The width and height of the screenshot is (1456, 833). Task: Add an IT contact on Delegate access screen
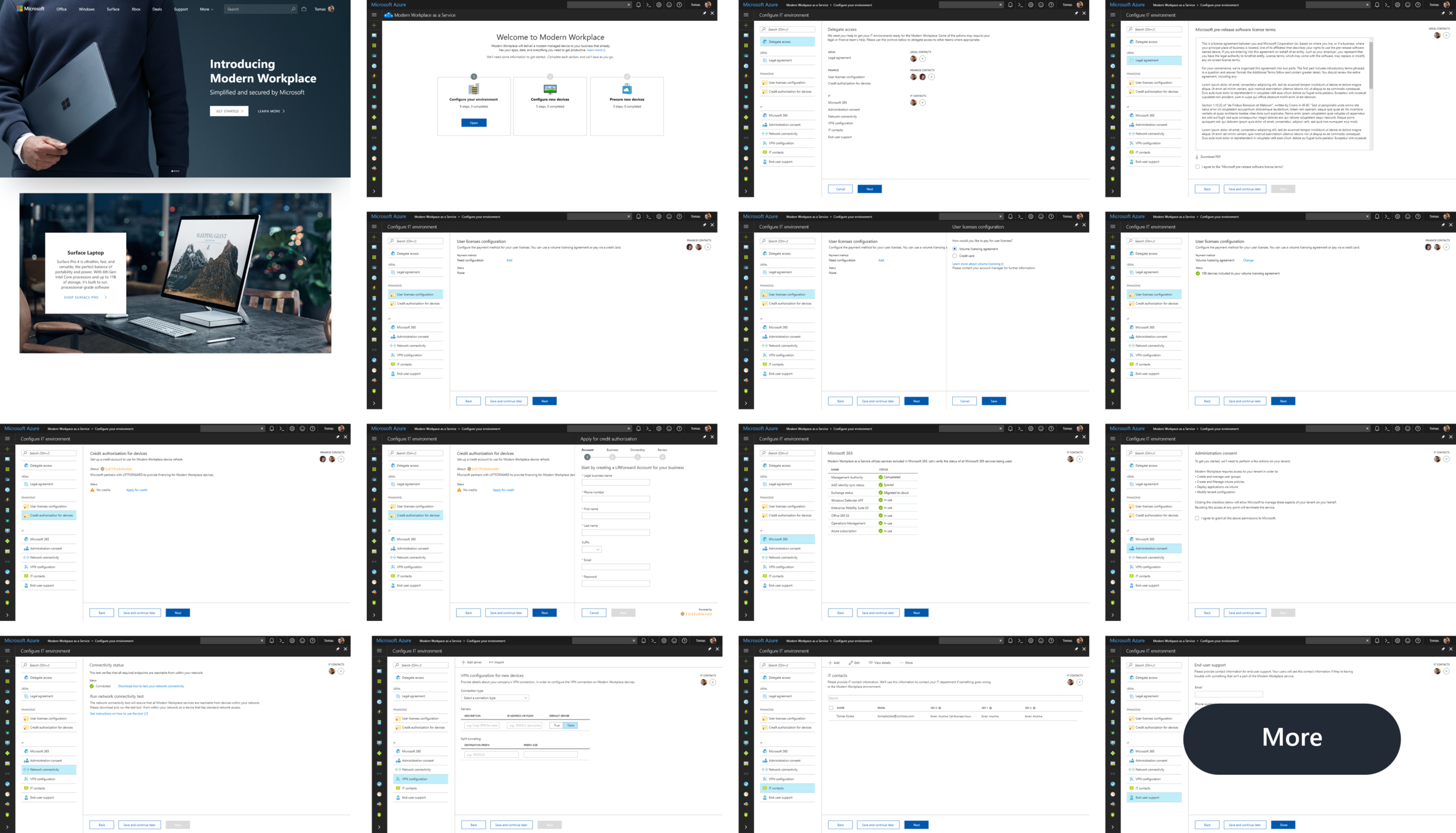pos(923,103)
